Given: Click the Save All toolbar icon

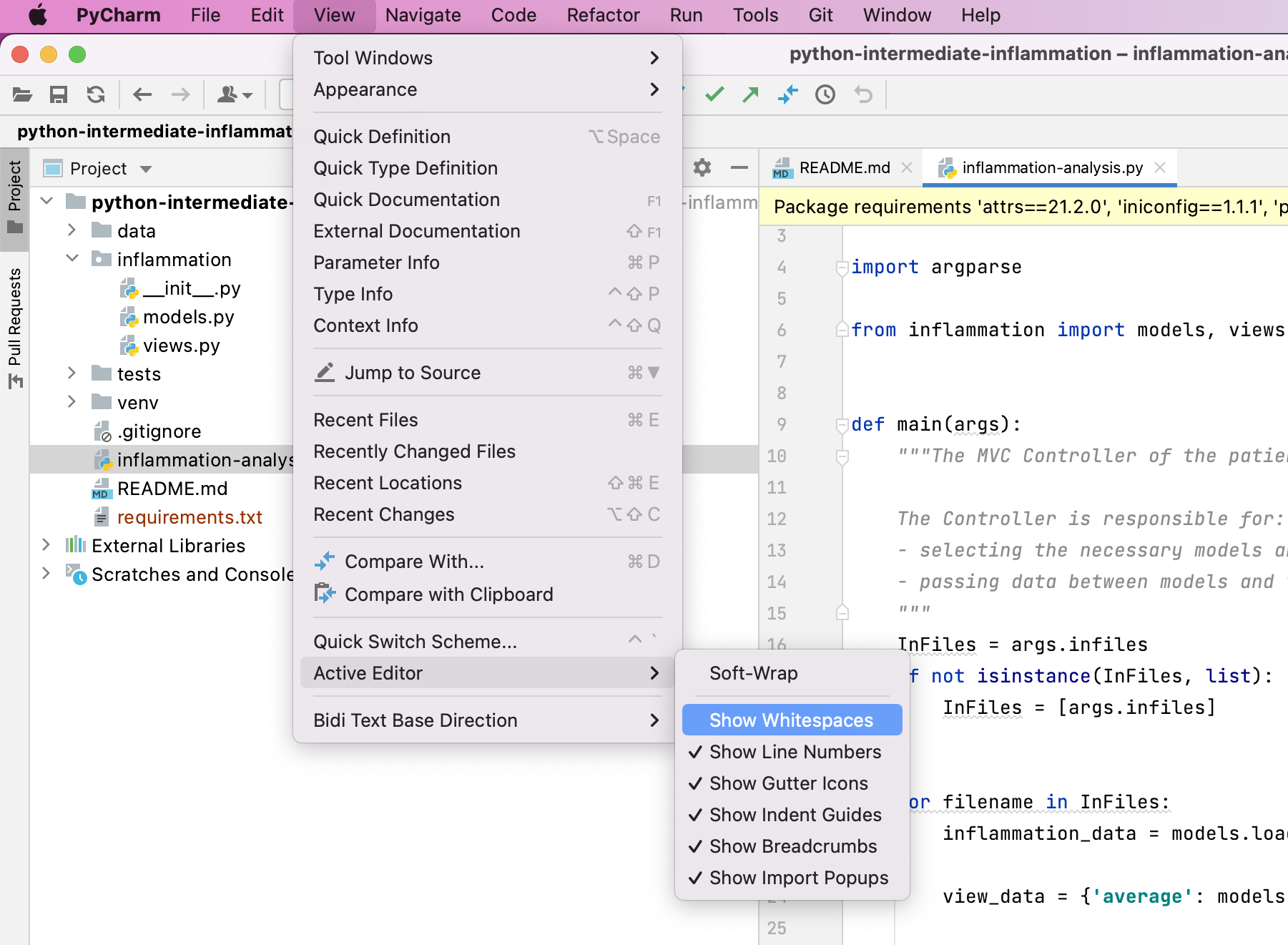Looking at the screenshot, I should tap(59, 94).
